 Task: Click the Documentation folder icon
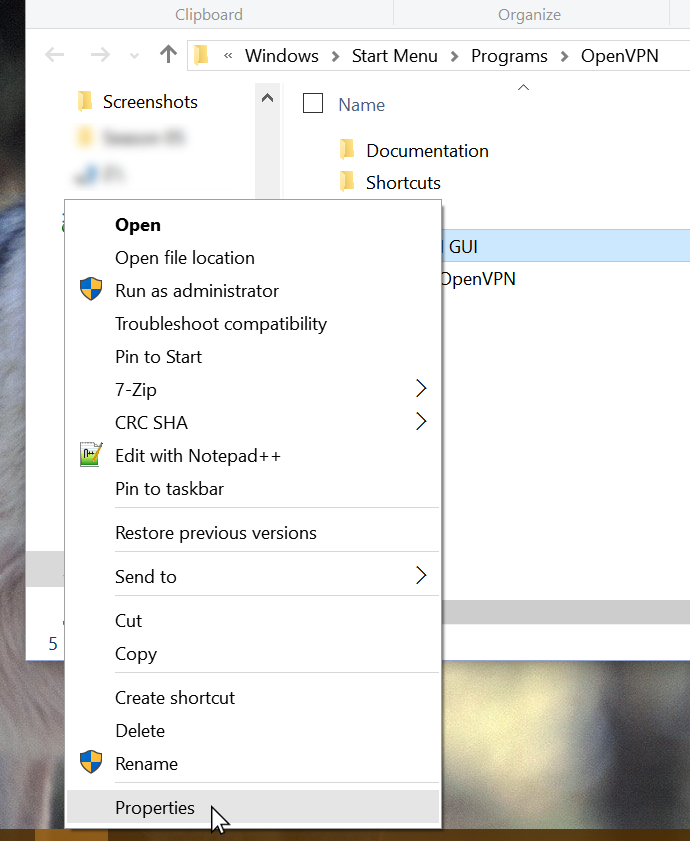click(x=347, y=151)
